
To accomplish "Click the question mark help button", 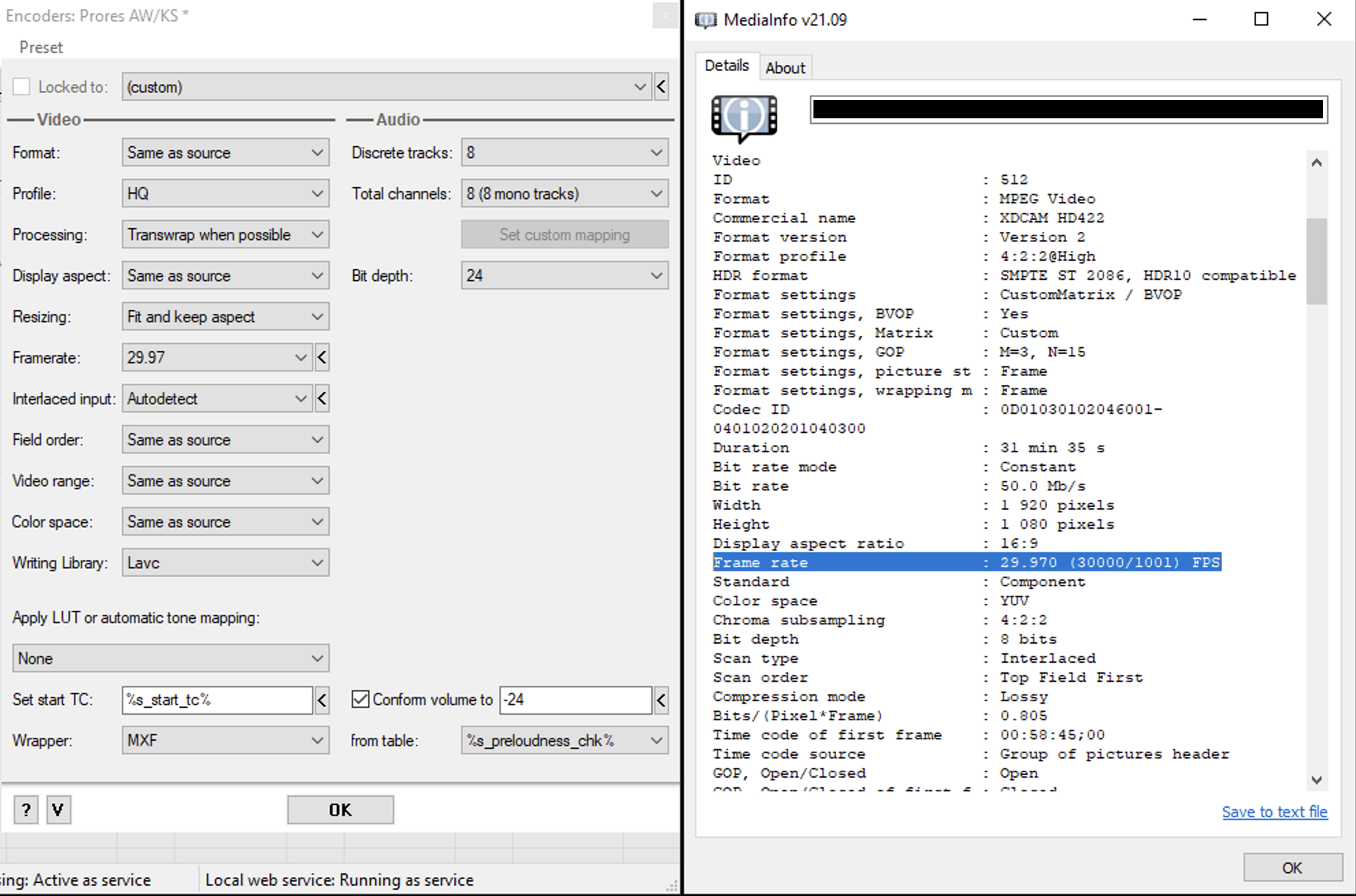I will (x=26, y=810).
